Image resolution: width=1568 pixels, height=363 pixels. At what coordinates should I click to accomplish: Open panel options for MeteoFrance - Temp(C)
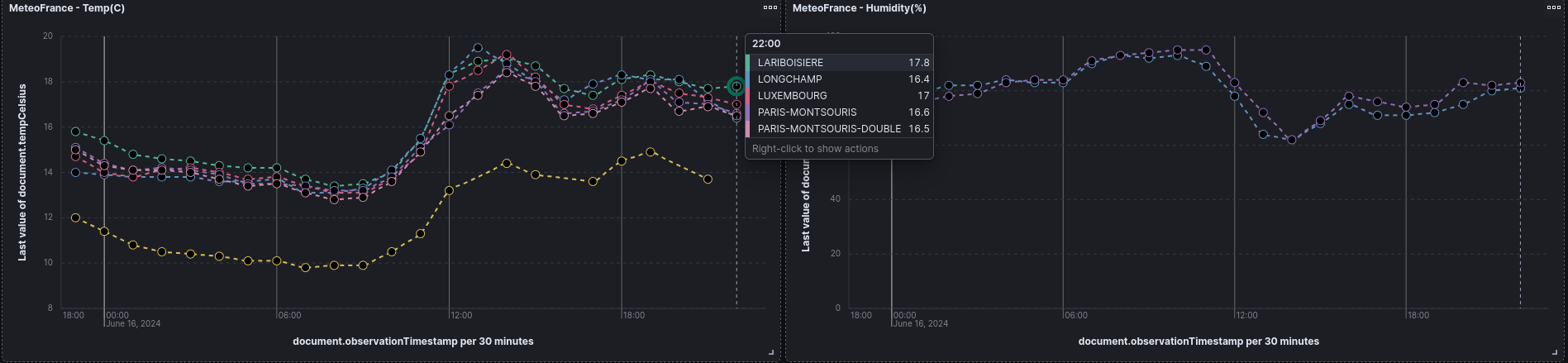click(770, 7)
